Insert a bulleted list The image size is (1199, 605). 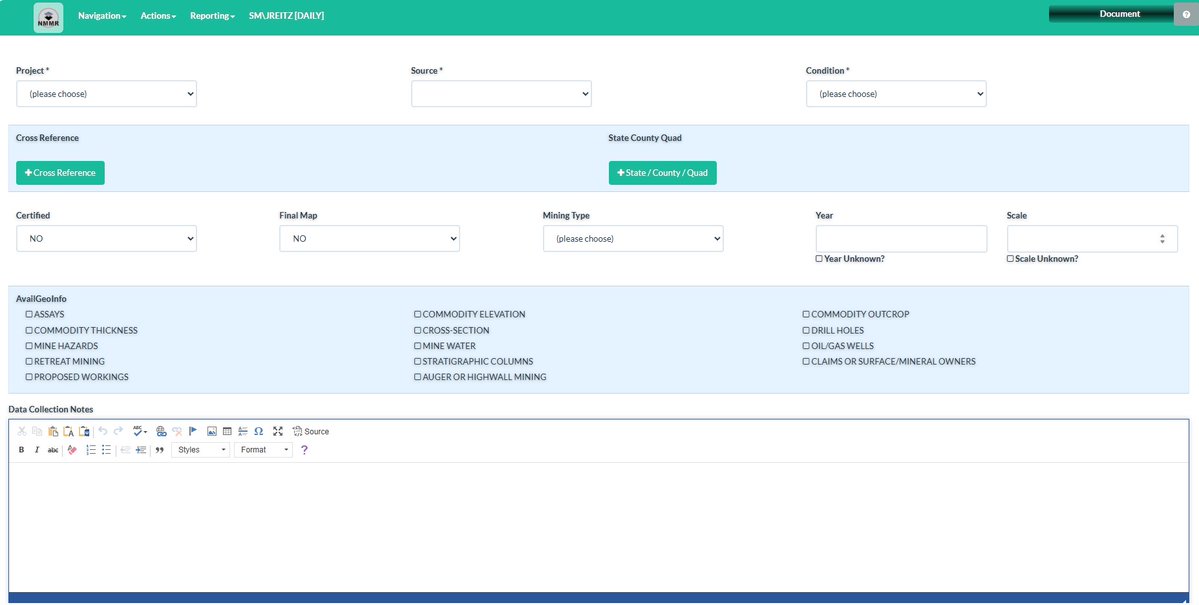106,450
